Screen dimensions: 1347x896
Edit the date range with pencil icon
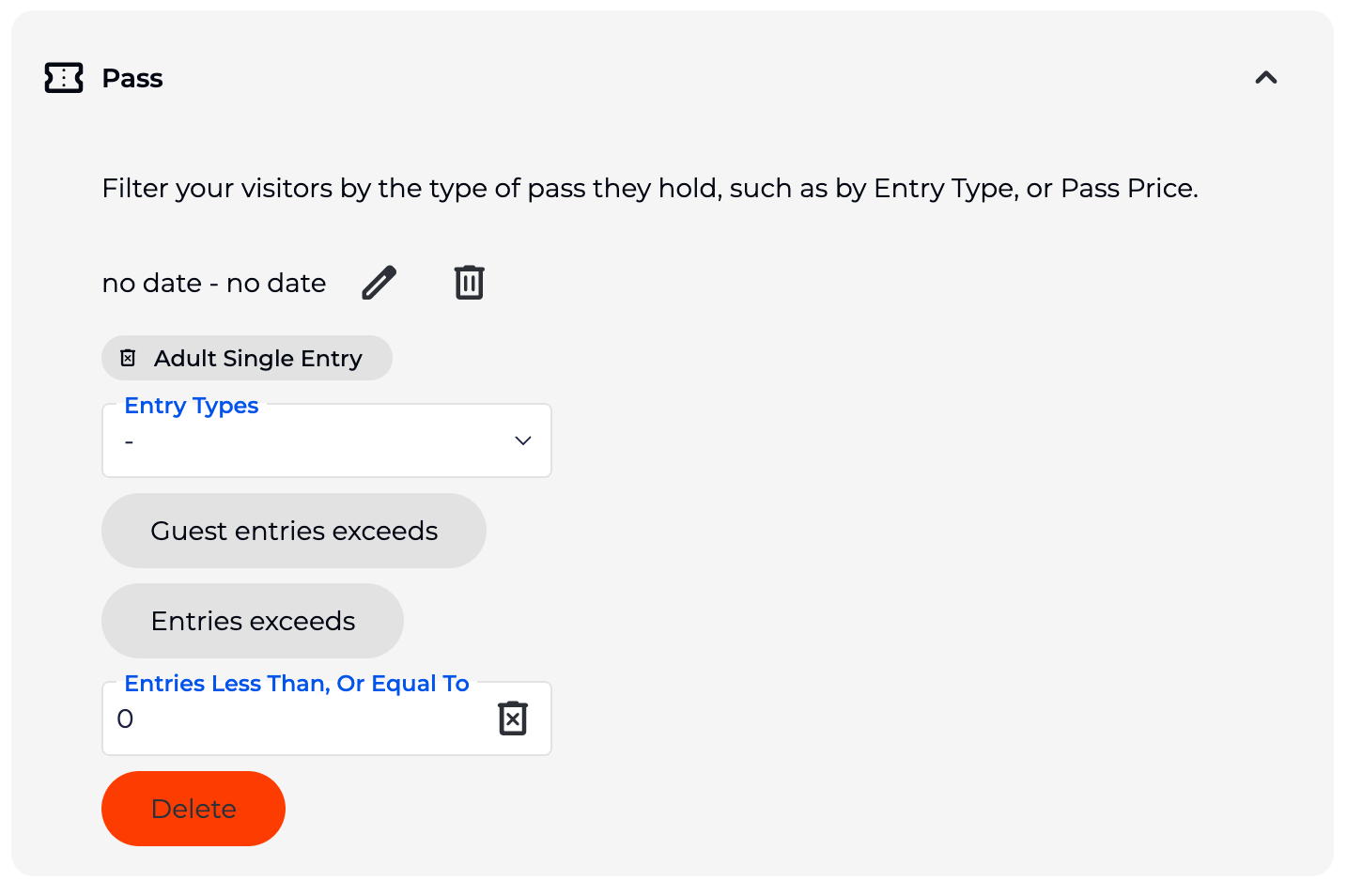click(379, 283)
